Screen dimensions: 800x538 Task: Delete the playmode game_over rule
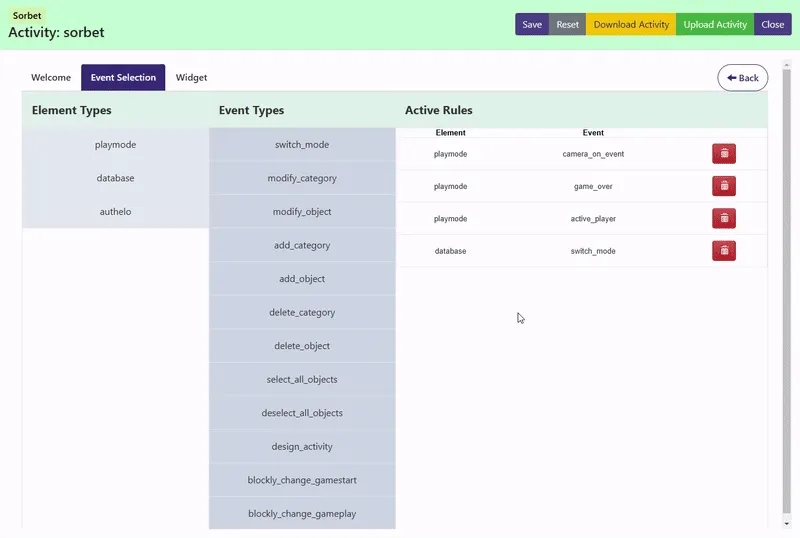click(x=723, y=186)
